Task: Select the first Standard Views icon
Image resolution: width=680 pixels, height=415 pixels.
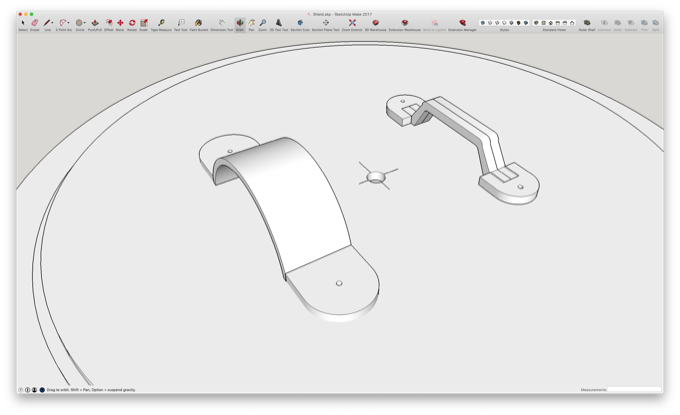Action: 536,23
